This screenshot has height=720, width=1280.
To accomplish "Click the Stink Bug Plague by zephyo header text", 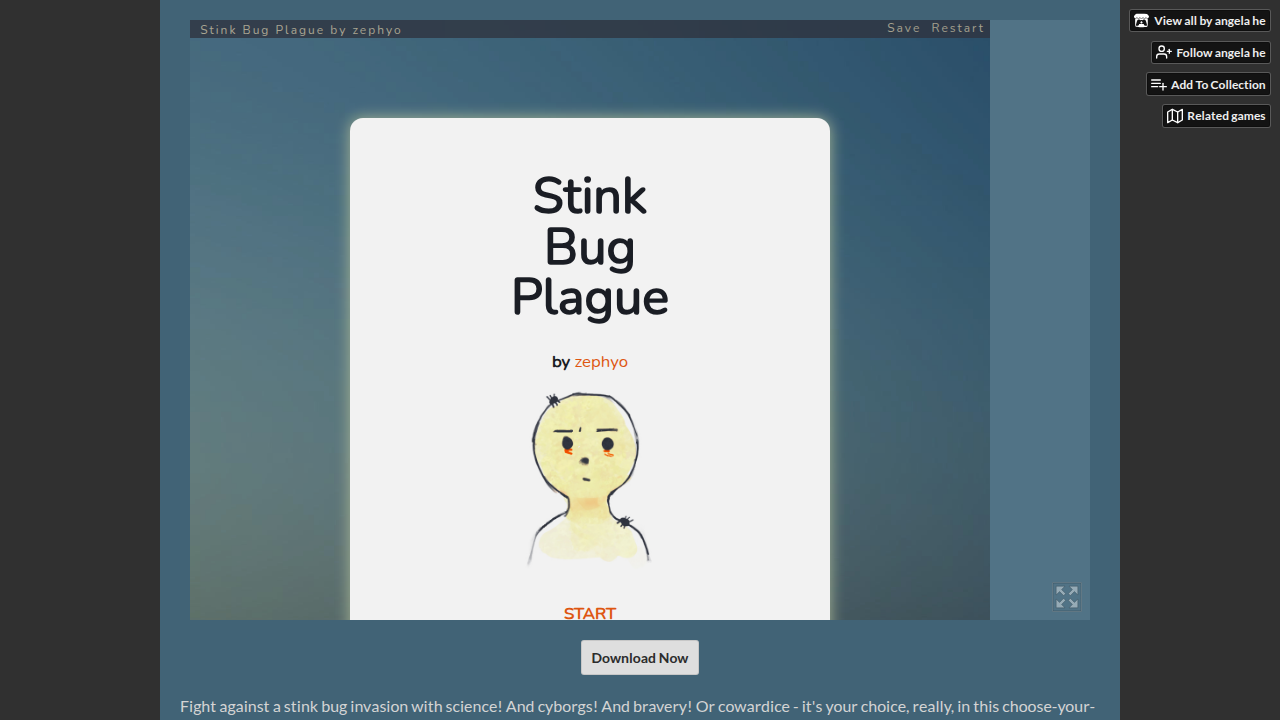I will (x=301, y=30).
